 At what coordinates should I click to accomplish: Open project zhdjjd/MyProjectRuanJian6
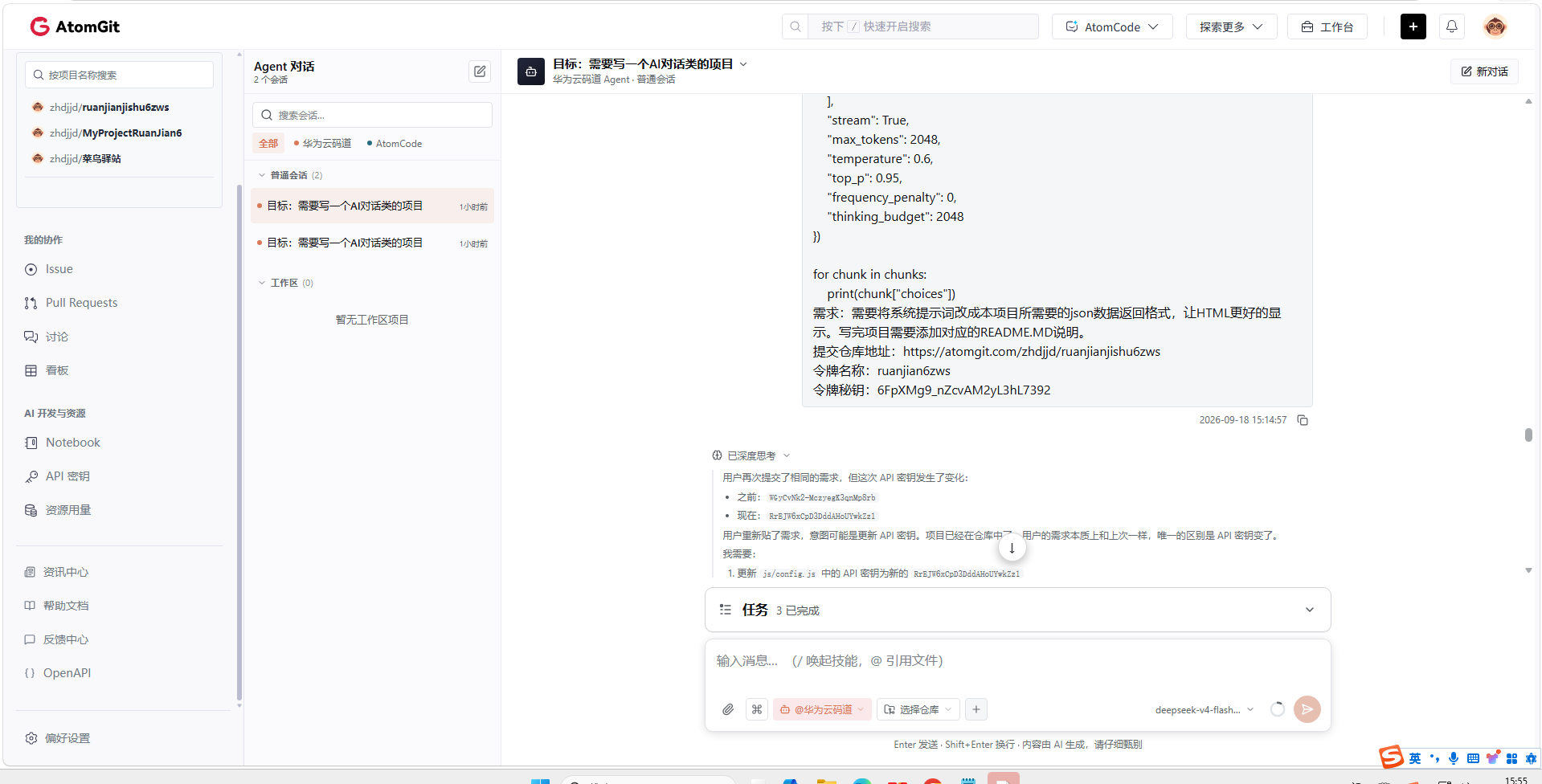116,133
